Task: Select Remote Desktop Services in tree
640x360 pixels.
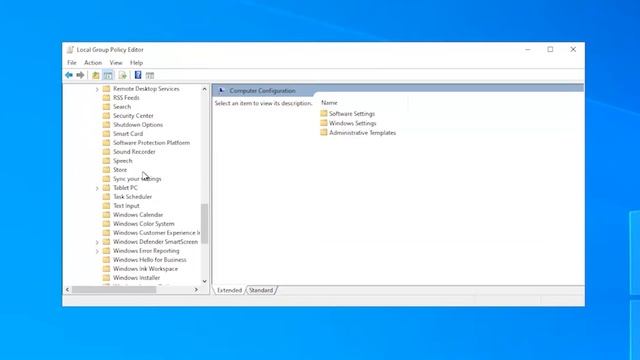Action: tap(146, 89)
